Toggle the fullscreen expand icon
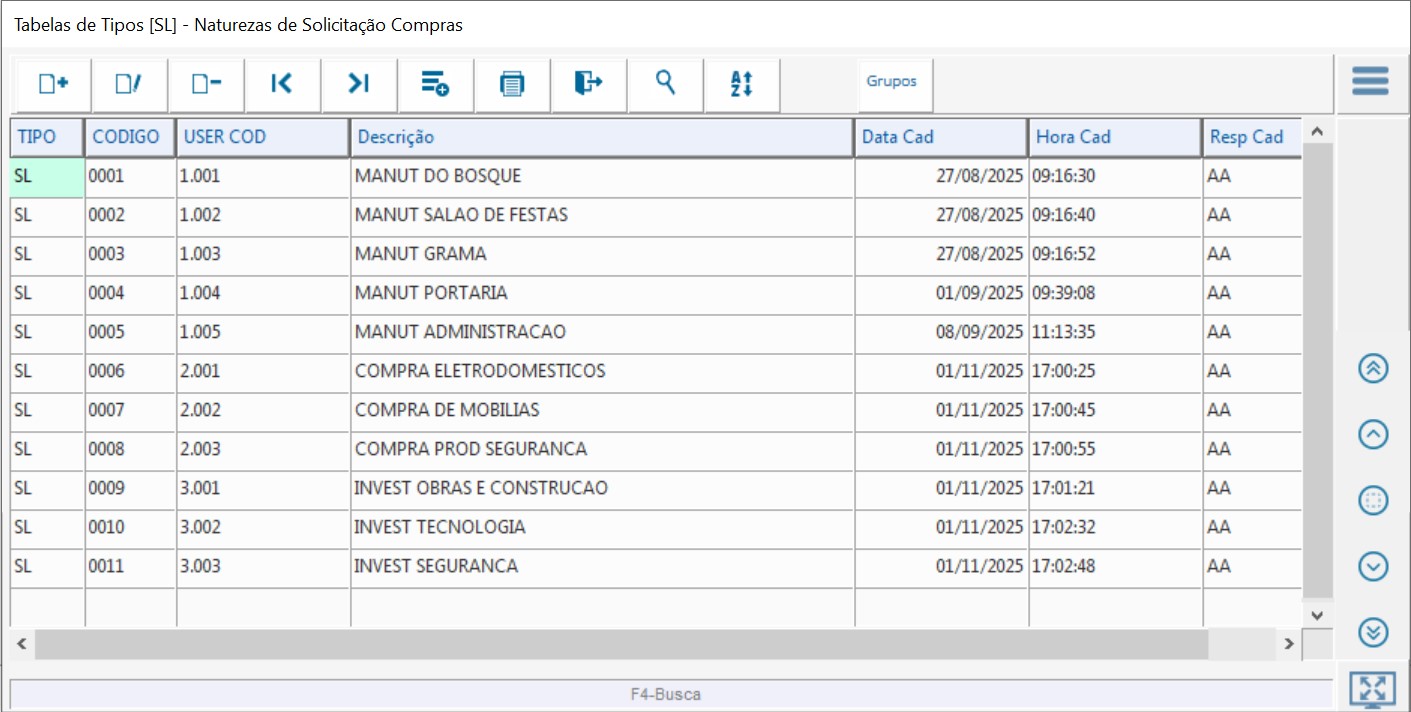This screenshot has width=1411, height=712. (1372, 690)
